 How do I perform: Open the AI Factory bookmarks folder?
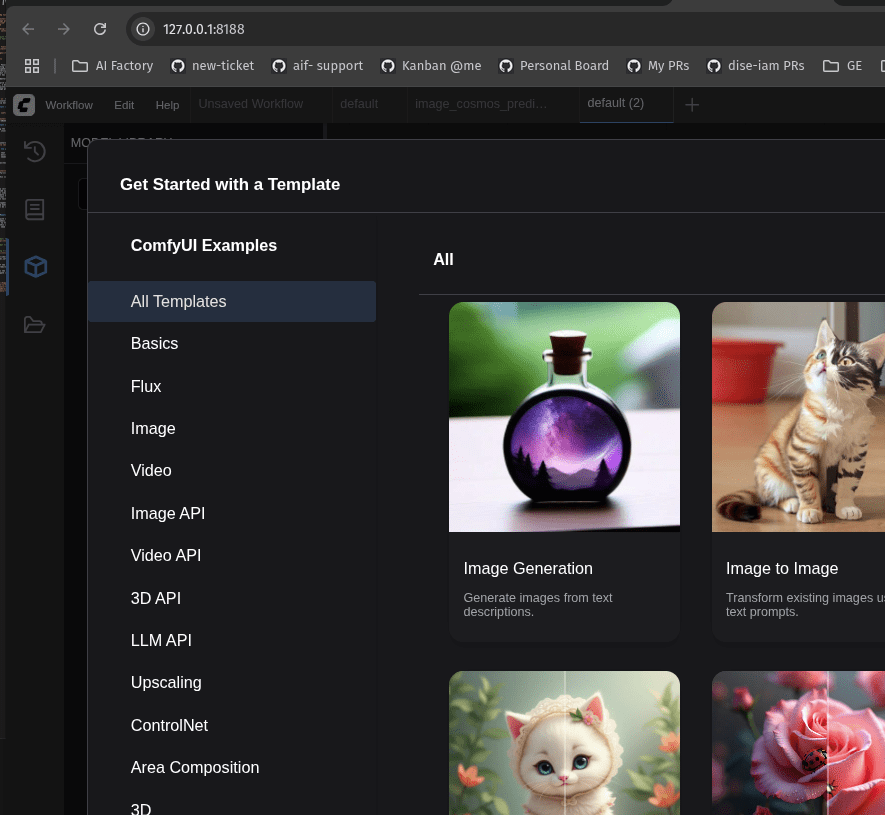tap(111, 66)
